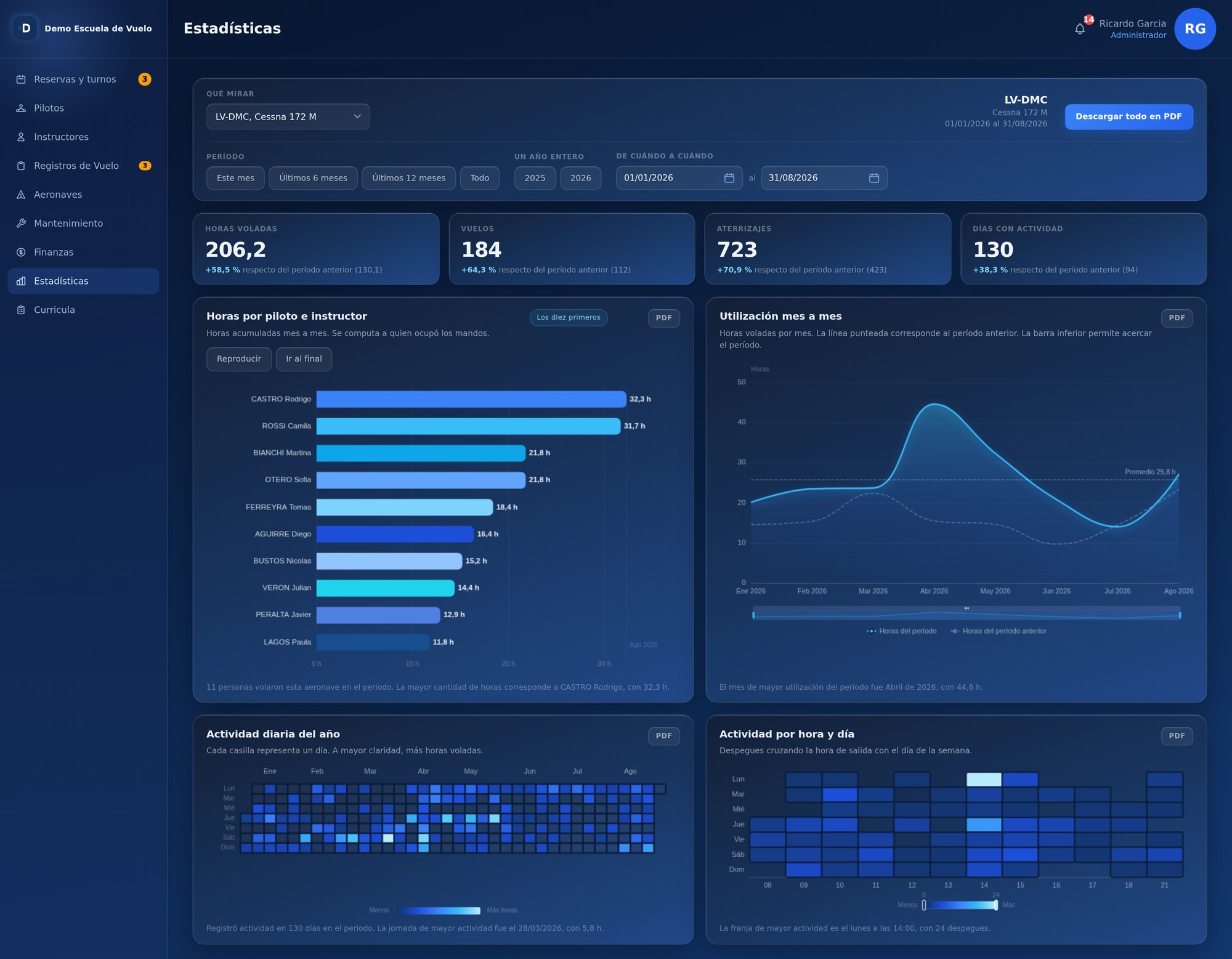Toggle the Horas del período anterior legend series
1232x959 pixels.
coord(998,631)
